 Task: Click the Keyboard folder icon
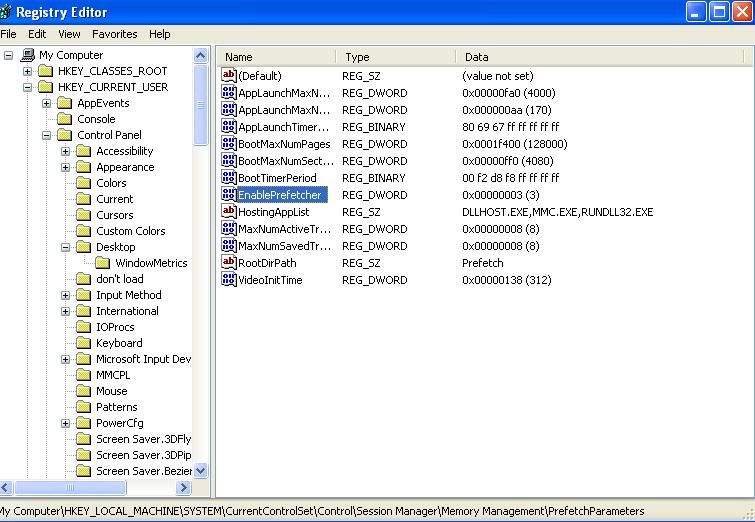pyautogui.click(x=84, y=343)
